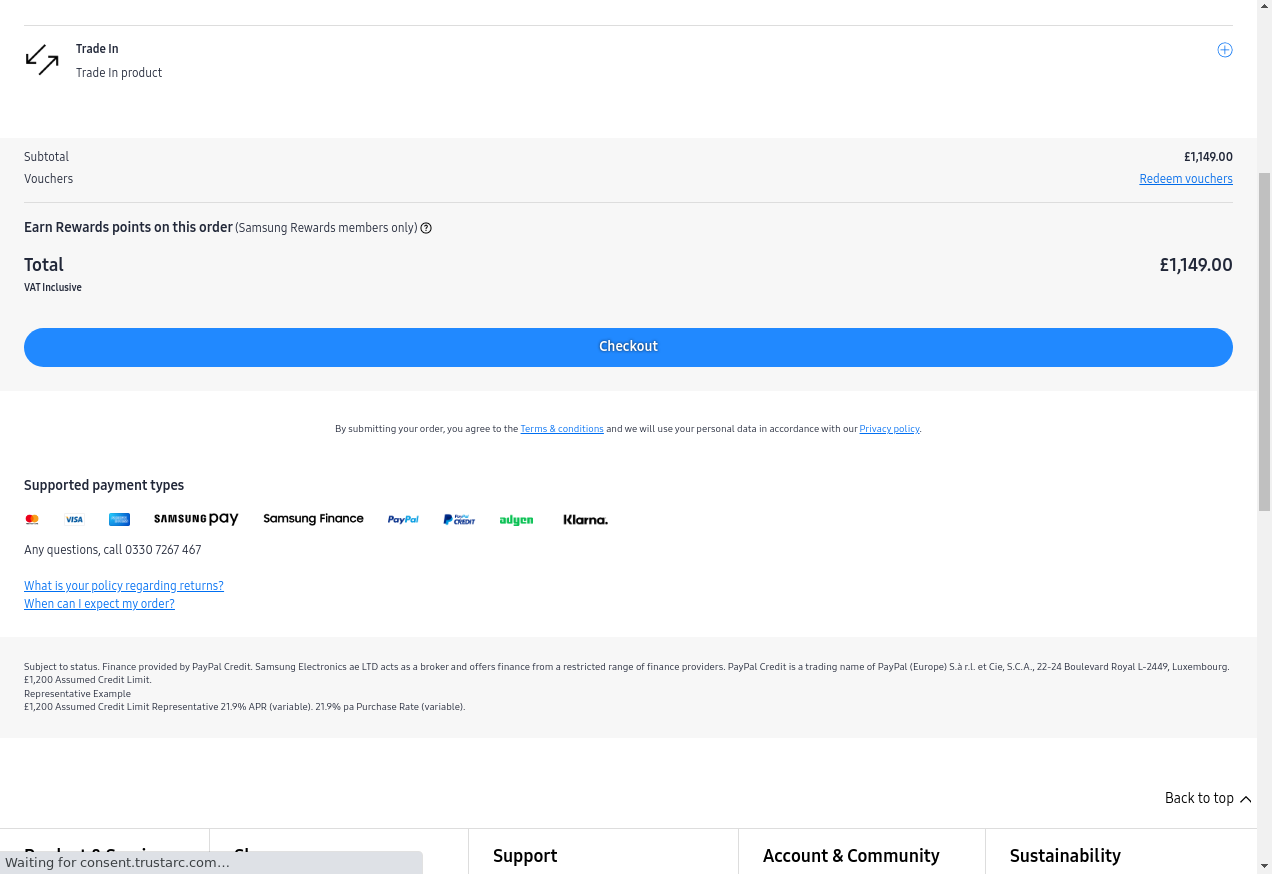This screenshot has height=874, width=1272.
Task: Expand the Trade In section plus icon
Action: pyautogui.click(x=1224, y=50)
